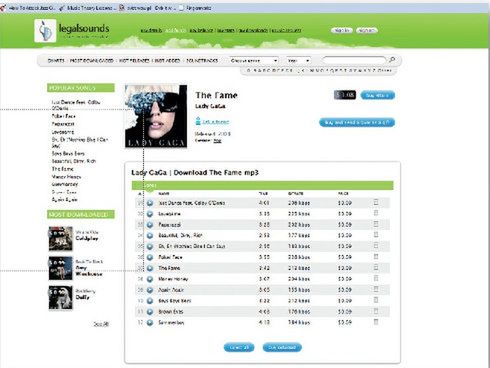This screenshot has width=490, height=368.
Task: Click the Lady GaGa artist name under The Fame
Action: click(x=210, y=106)
